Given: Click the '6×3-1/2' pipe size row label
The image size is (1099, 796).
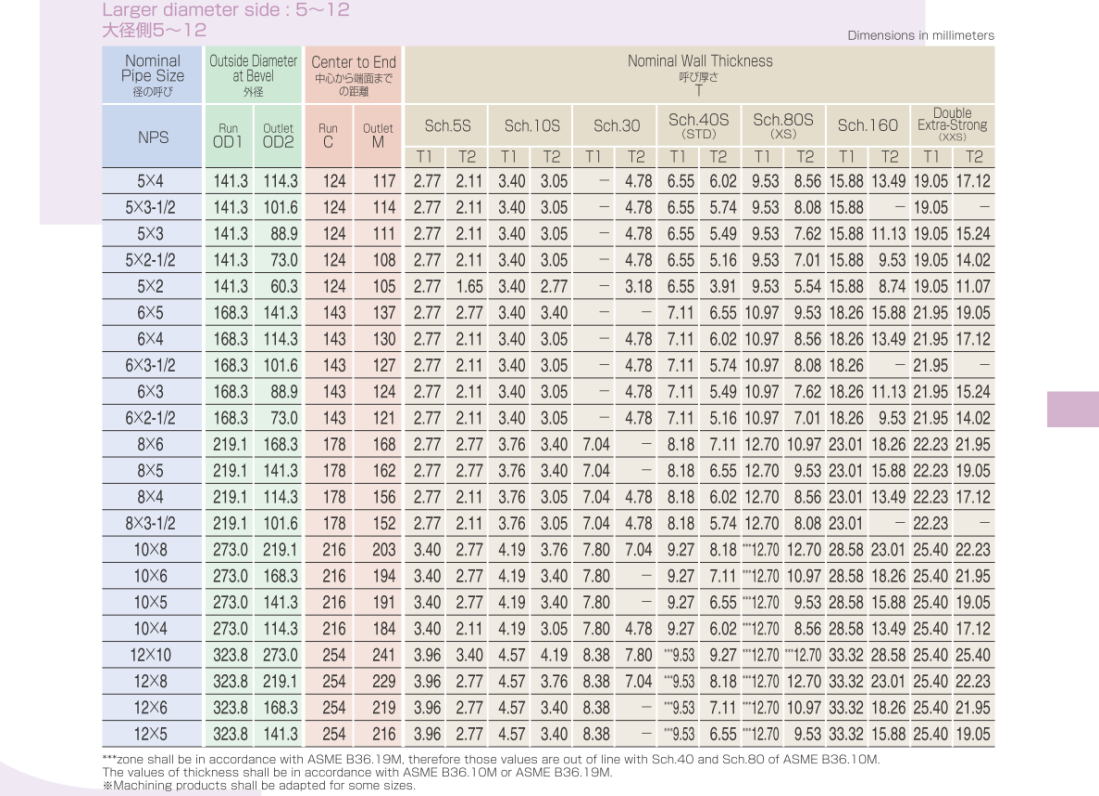Looking at the screenshot, I should point(150,366).
